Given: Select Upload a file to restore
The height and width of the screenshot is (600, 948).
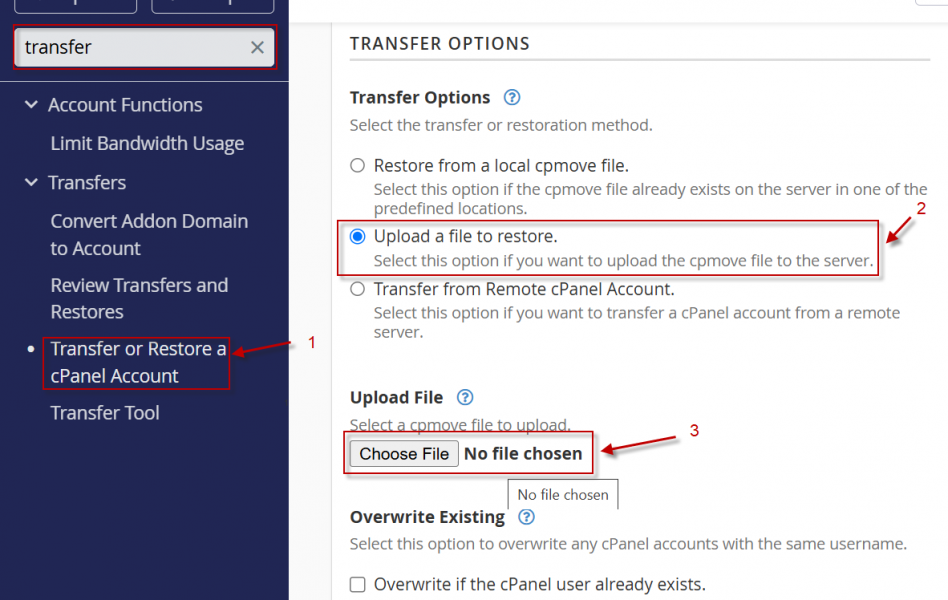Looking at the screenshot, I should [x=358, y=236].
